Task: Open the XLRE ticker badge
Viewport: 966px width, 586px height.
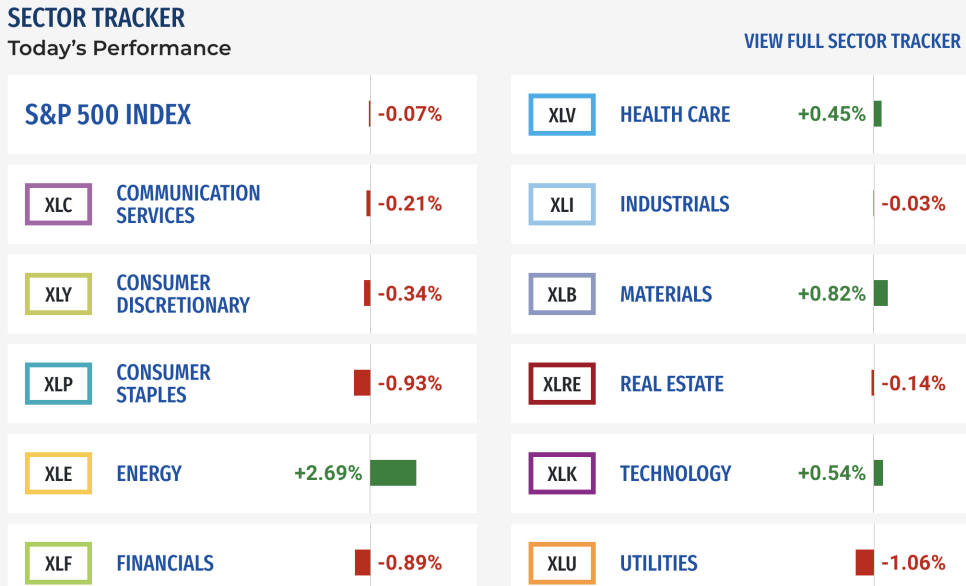Action: click(x=562, y=383)
